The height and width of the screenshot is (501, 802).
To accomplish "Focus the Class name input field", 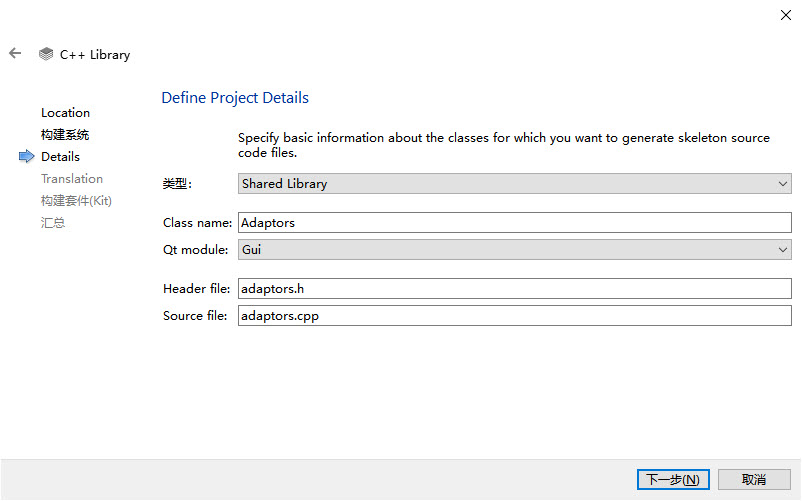I will 515,223.
